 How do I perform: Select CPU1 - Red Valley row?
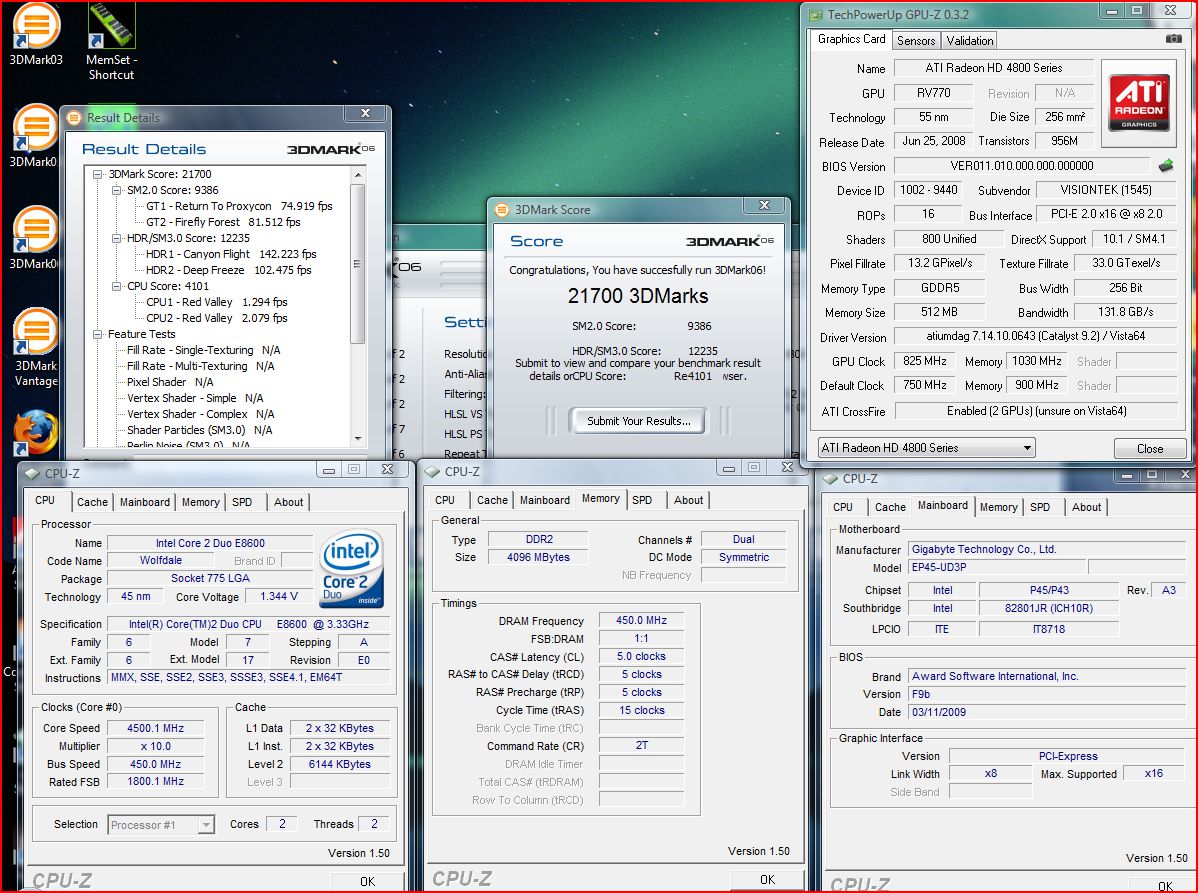click(x=217, y=303)
